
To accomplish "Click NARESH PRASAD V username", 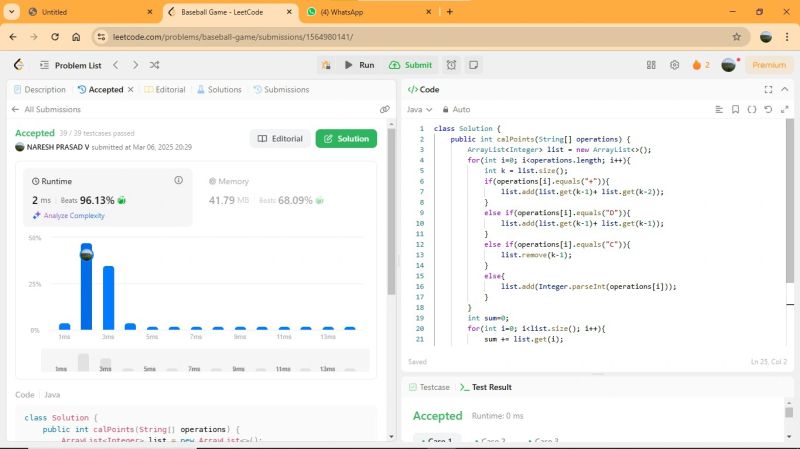I will point(58,147).
